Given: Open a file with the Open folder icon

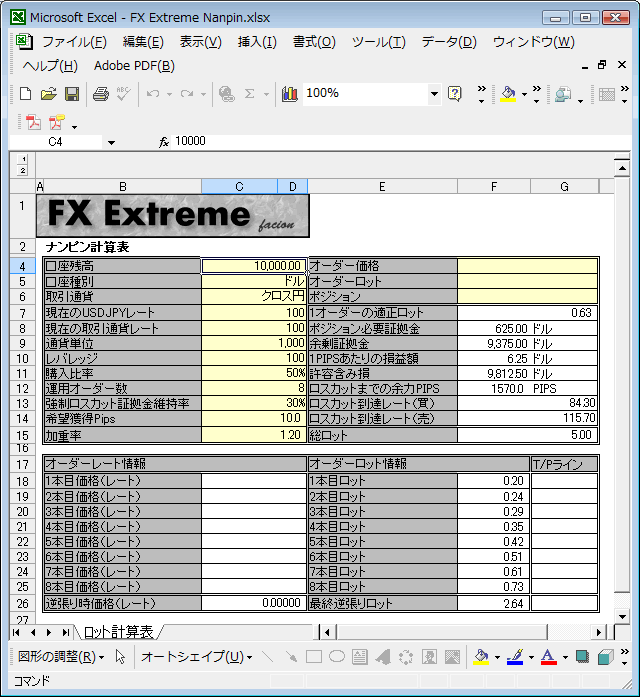Looking at the screenshot, I should 48,94.
